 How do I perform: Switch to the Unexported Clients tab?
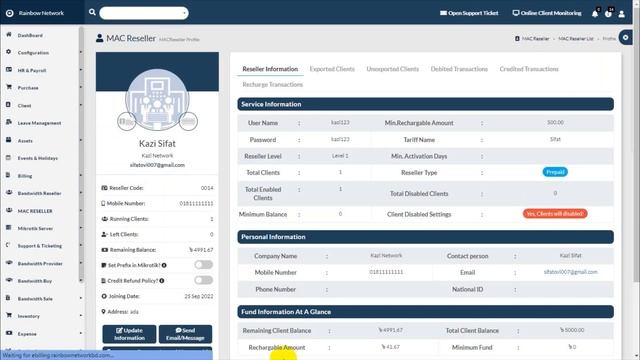392,69
